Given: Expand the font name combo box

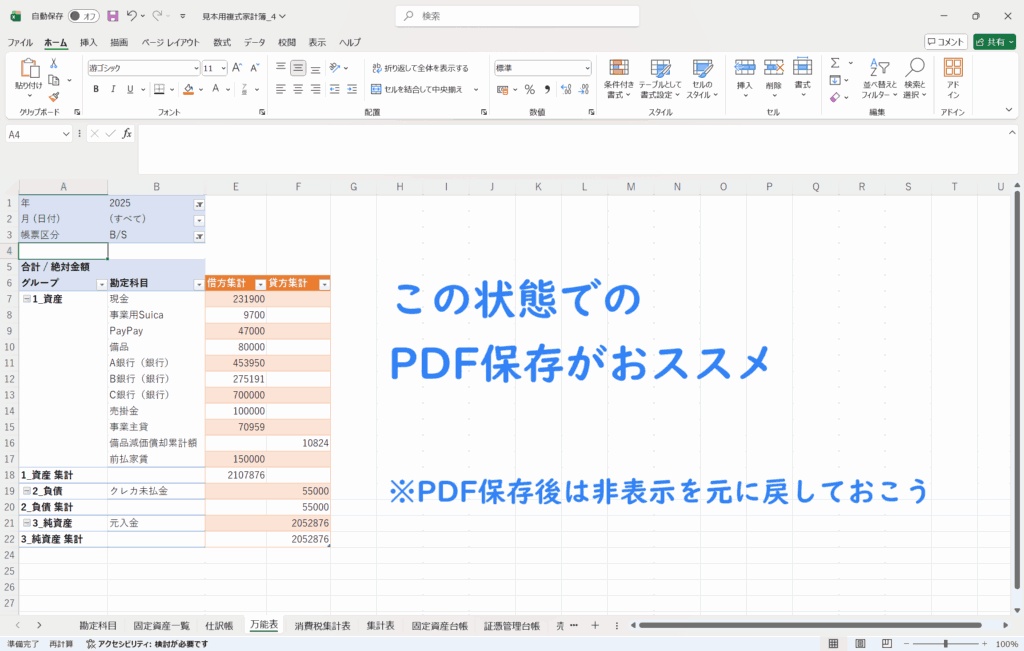Looking at the screenshot, I should pyautogui.click(x=195, y=68).
